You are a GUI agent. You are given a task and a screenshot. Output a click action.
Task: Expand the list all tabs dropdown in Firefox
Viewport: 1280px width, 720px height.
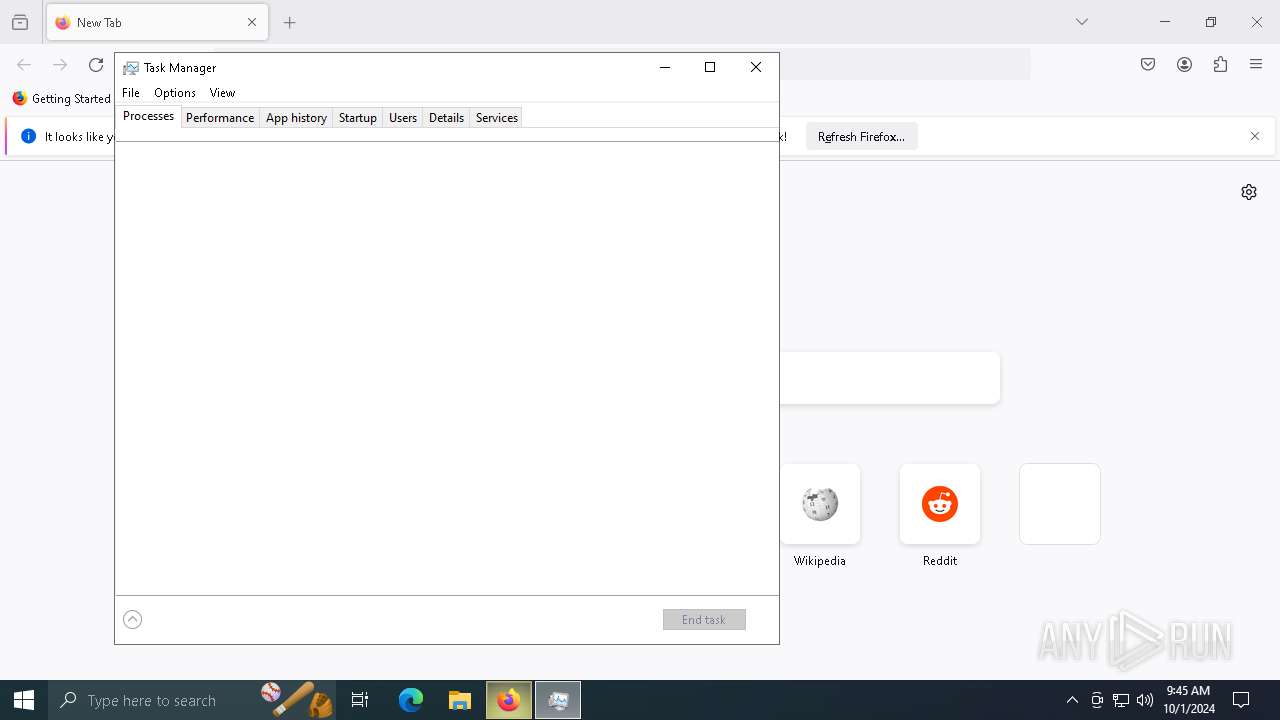(x=1082, y=22)
